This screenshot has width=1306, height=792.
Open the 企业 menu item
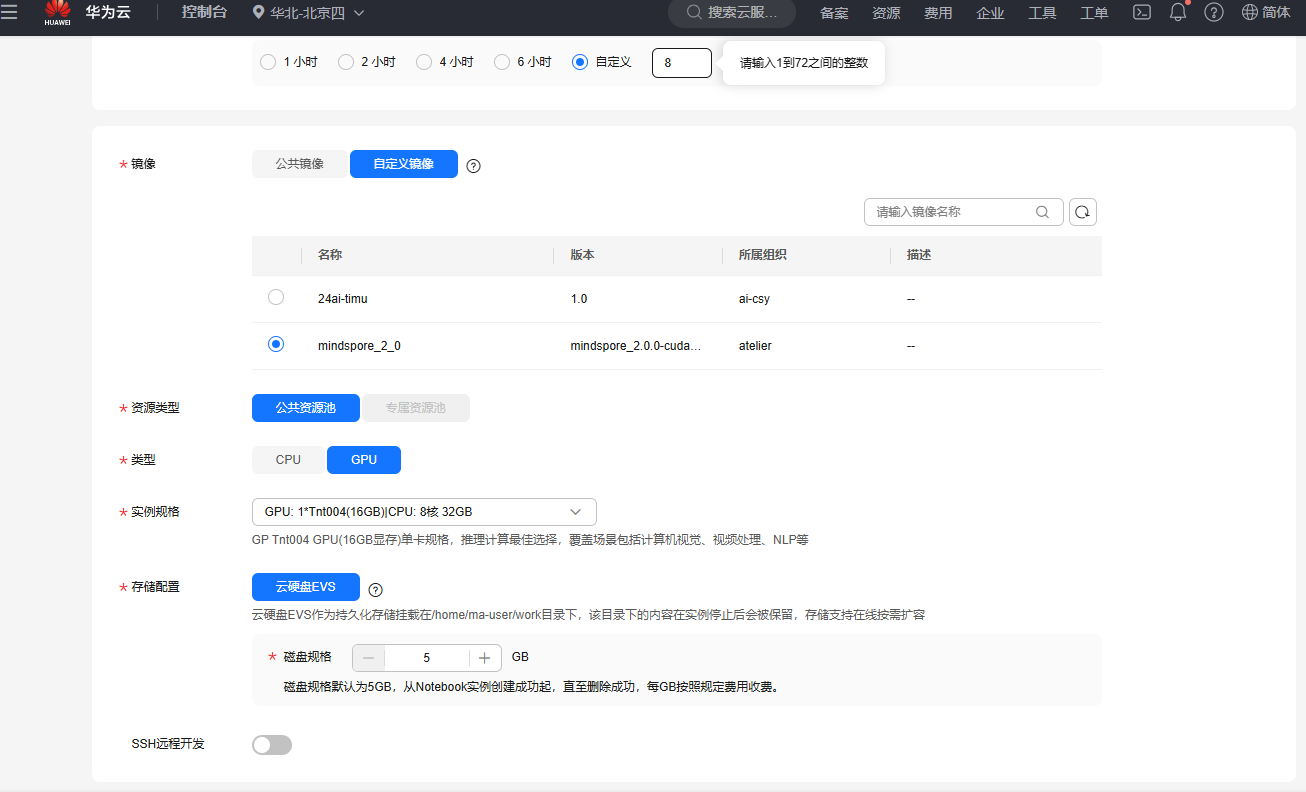(x=990, y=13)
